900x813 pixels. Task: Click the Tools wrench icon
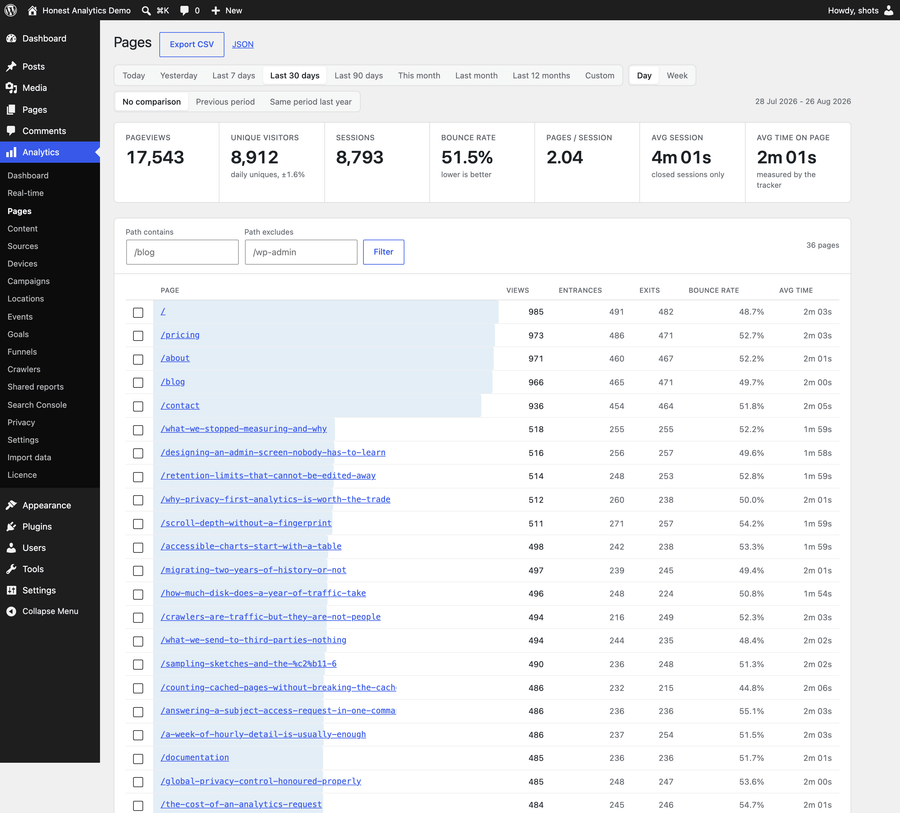[11, 569]
